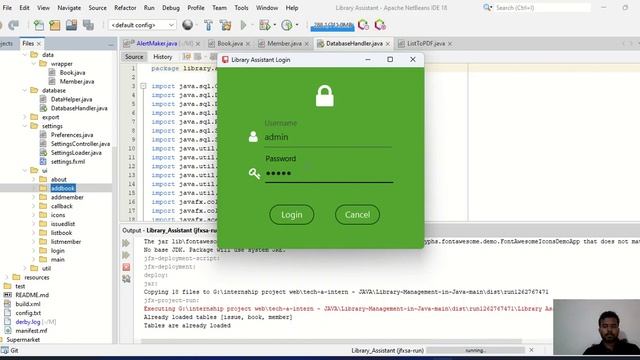Open dropdown arrow next to Debug Project
Viewport: 640px width, 360px height.
pos(274,25)
